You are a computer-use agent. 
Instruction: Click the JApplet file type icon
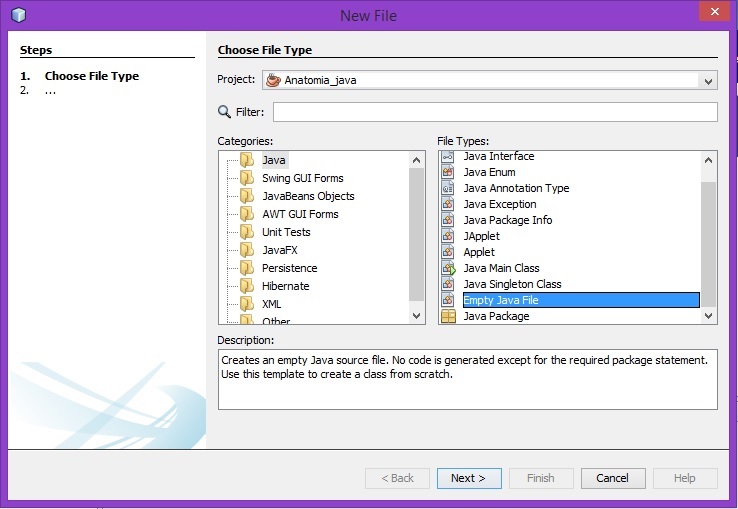[x=448, y=236]
